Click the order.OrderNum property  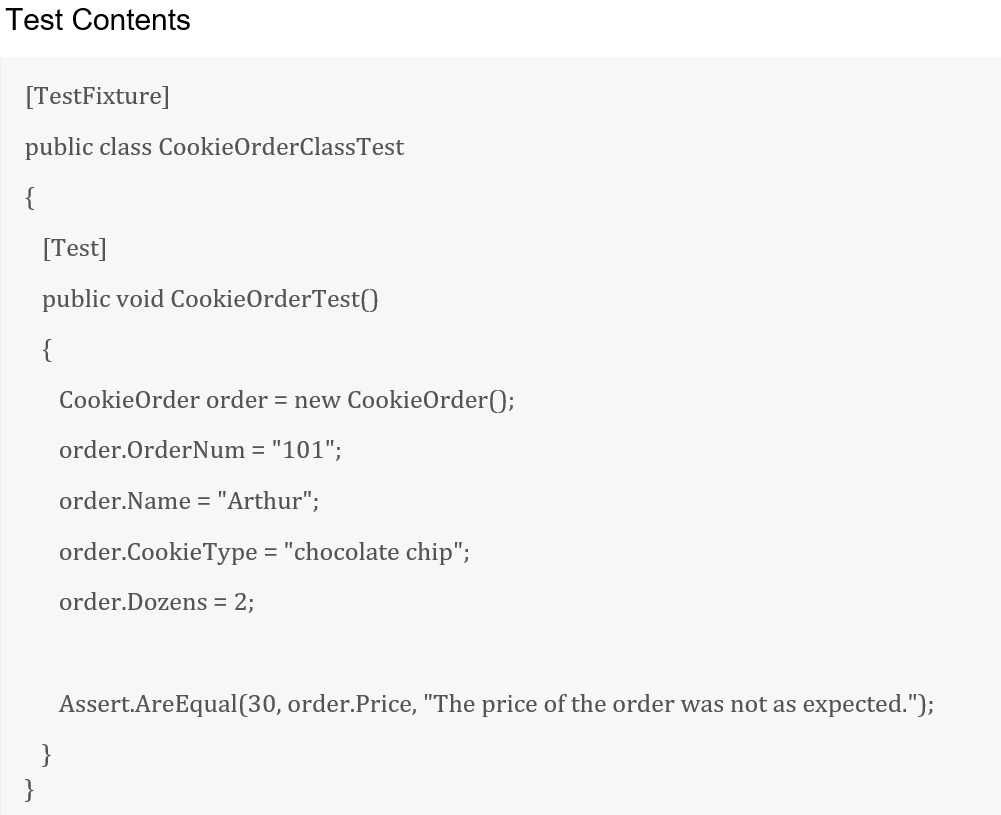click(152, 450)
